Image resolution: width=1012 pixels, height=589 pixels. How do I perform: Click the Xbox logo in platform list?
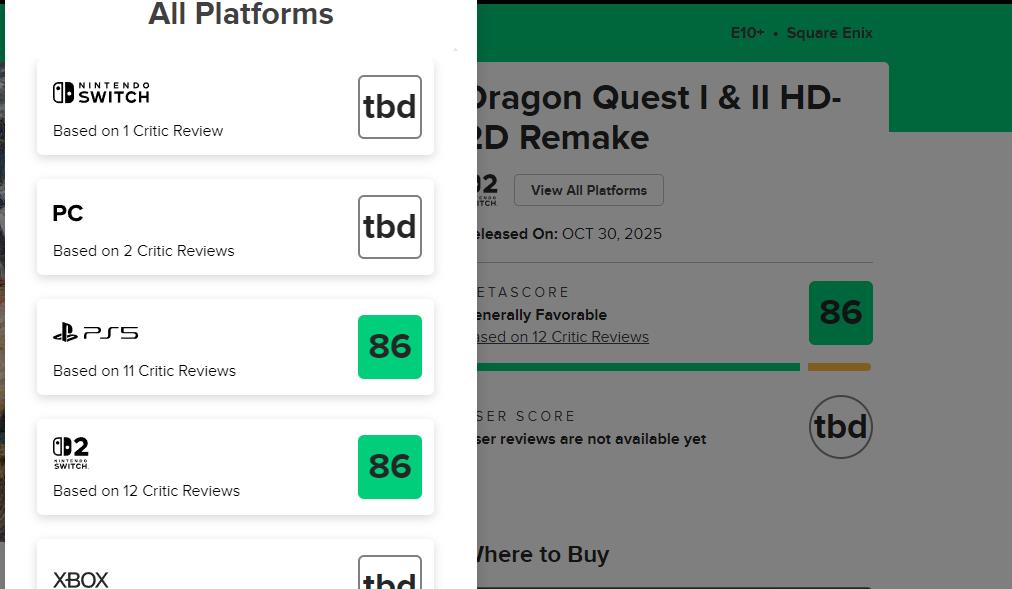click(81, 579)
